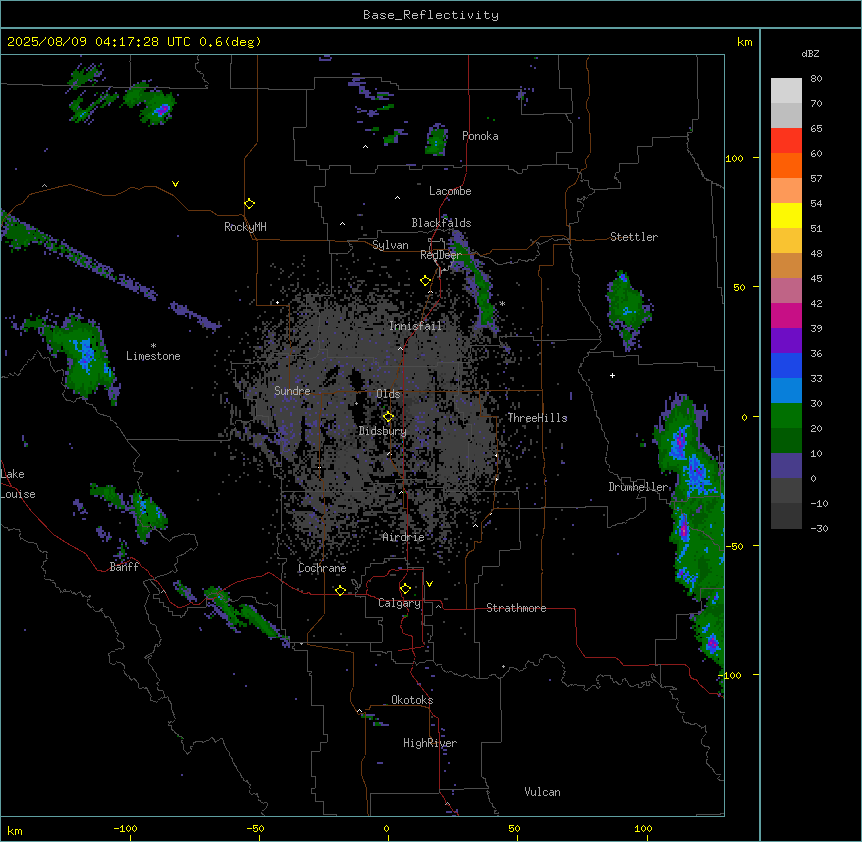Click the Didsbury label

(383, 431)
